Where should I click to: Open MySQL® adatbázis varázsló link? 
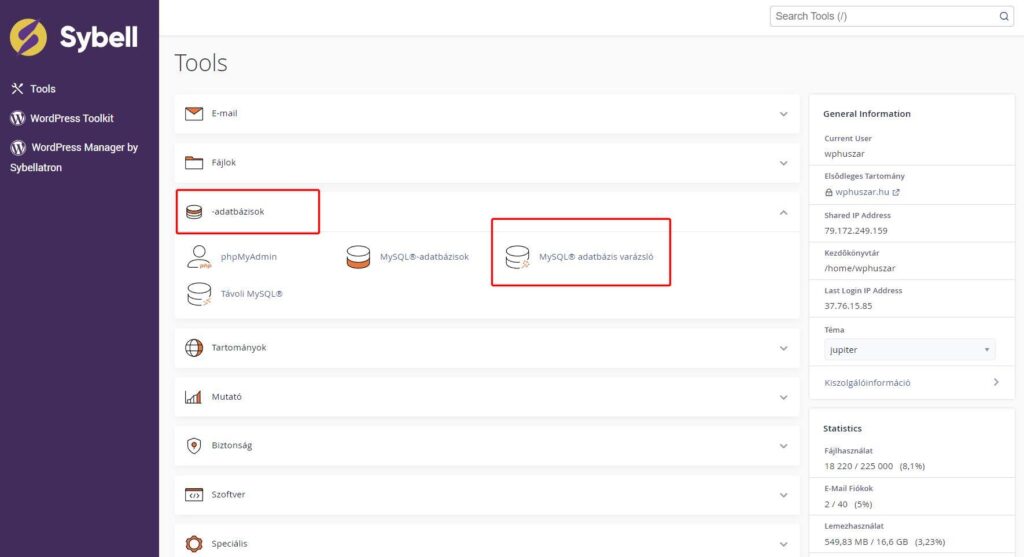[596, 257]
